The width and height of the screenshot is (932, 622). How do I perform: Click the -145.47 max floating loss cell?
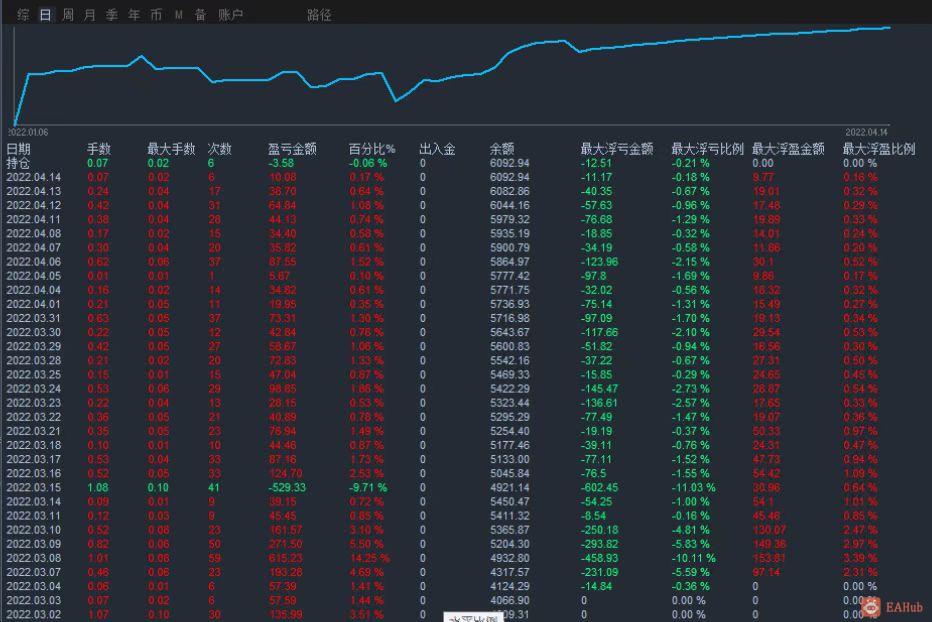(599, 389)
